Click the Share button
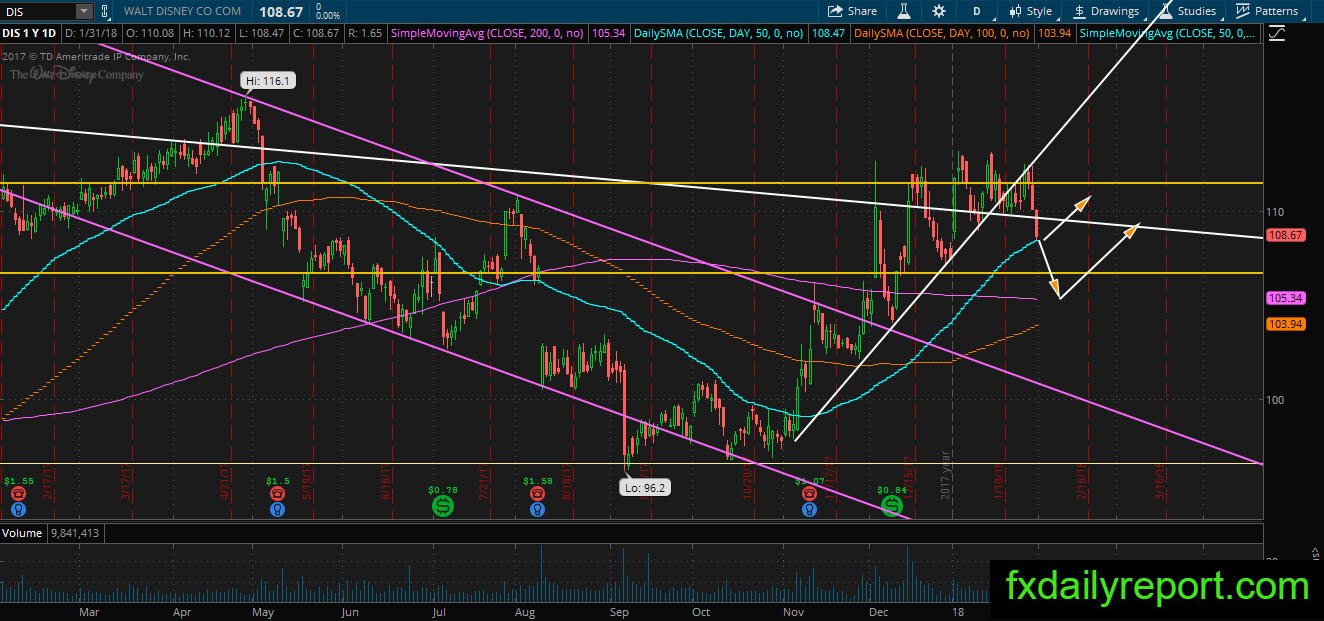Screen dimensions: 1324x621 point(852,11)
